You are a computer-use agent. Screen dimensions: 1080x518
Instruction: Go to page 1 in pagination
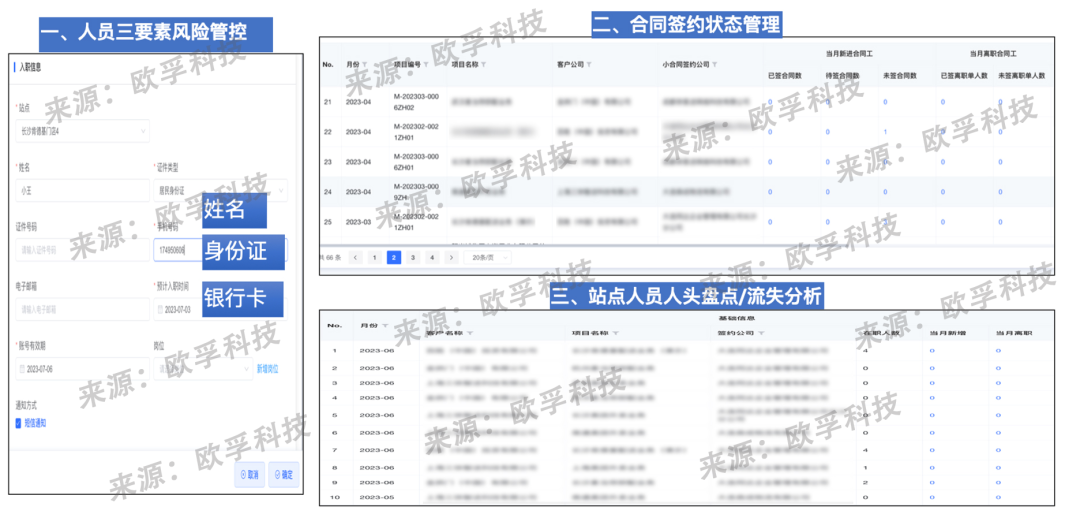tap(374, 257)
